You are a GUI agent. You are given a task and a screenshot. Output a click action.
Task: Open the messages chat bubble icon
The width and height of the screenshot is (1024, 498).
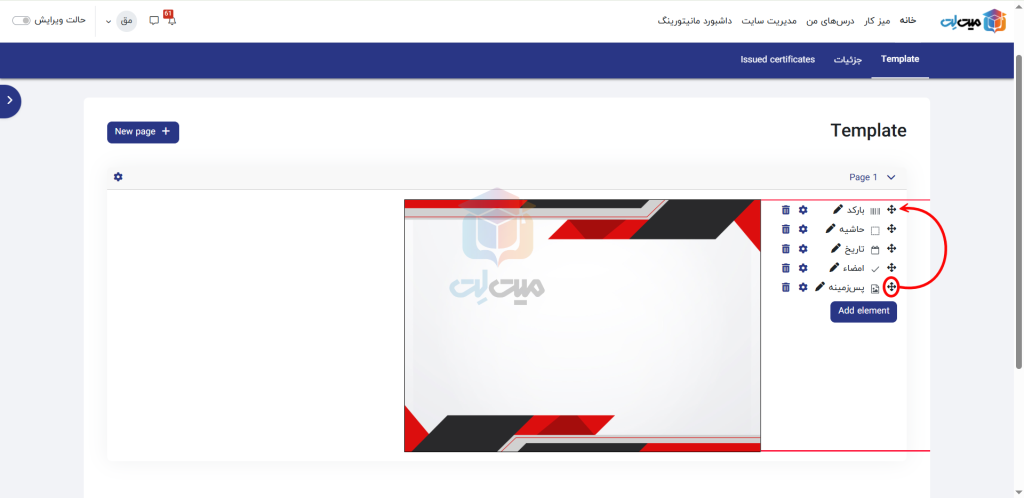pos(154,20)
